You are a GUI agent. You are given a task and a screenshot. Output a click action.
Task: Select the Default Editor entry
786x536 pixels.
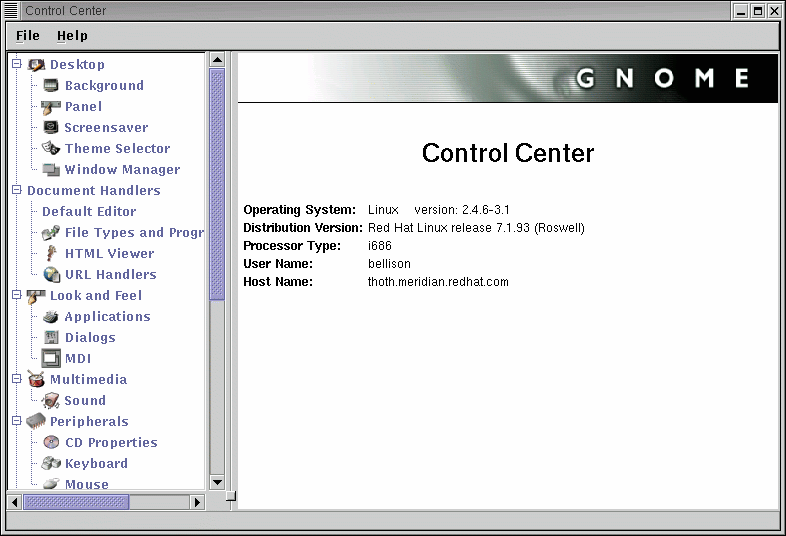(89, 212)
